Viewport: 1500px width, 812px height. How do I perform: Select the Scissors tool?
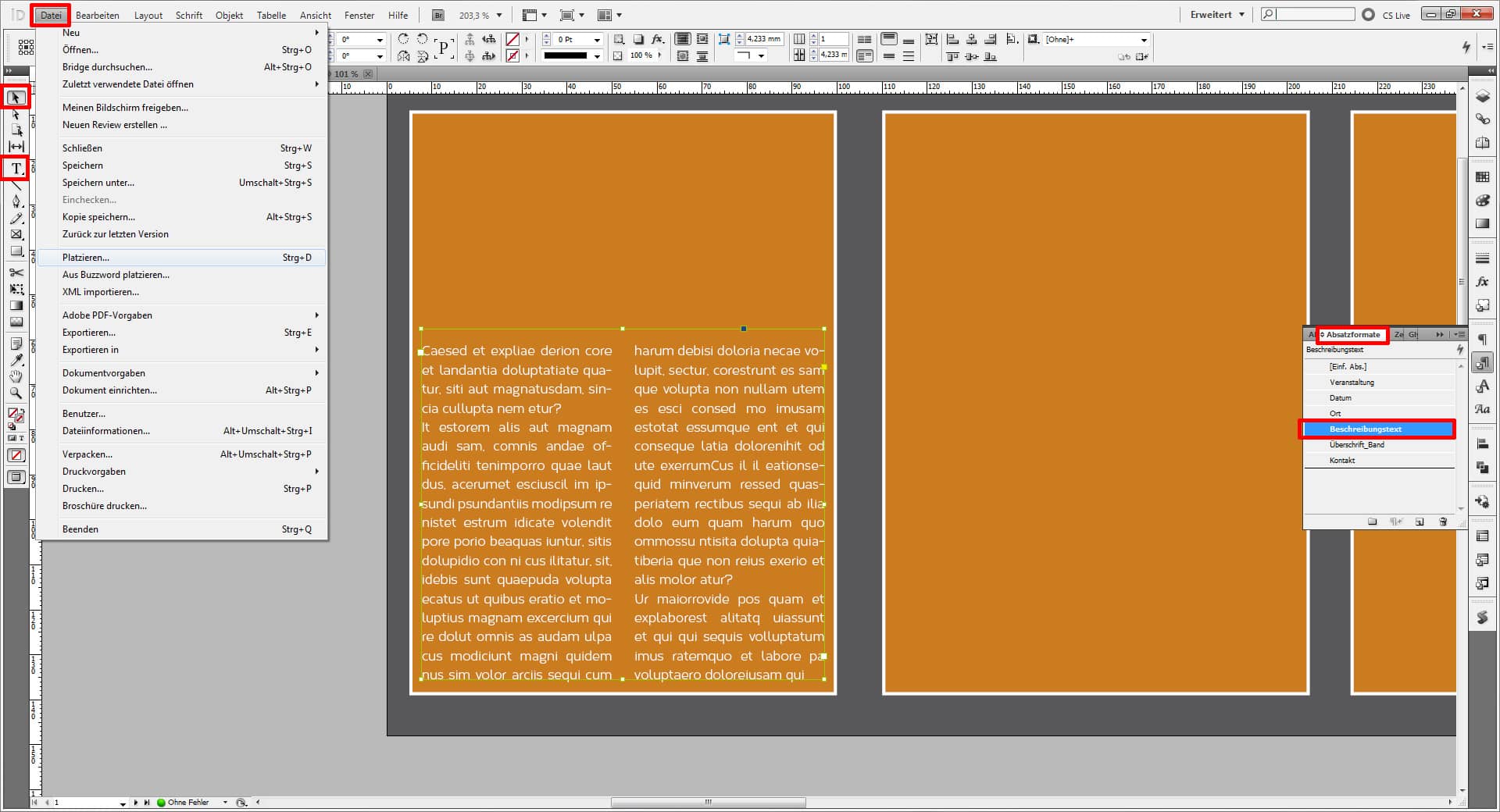(16, 272)
